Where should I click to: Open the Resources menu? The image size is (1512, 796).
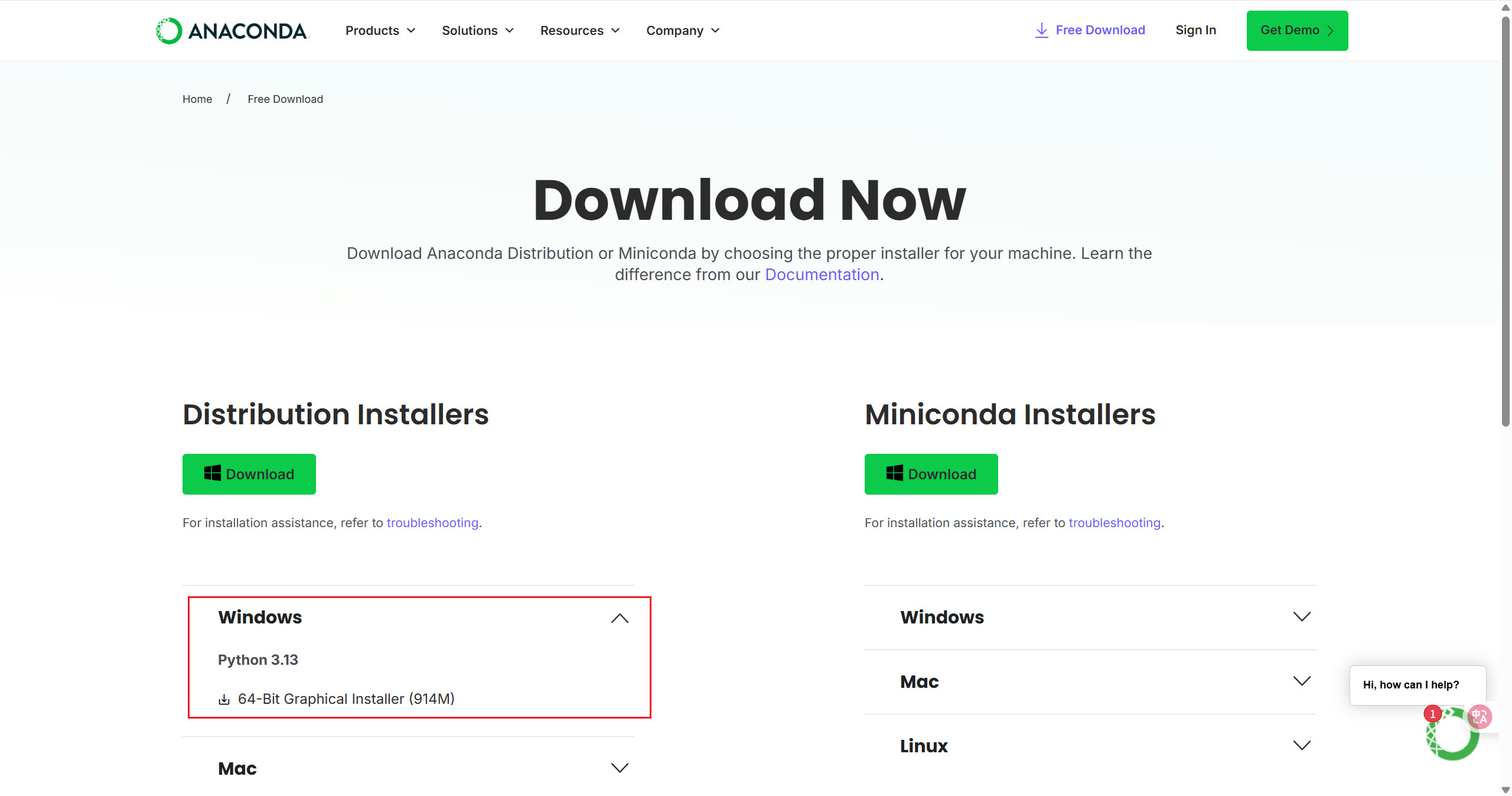[580, 31]
